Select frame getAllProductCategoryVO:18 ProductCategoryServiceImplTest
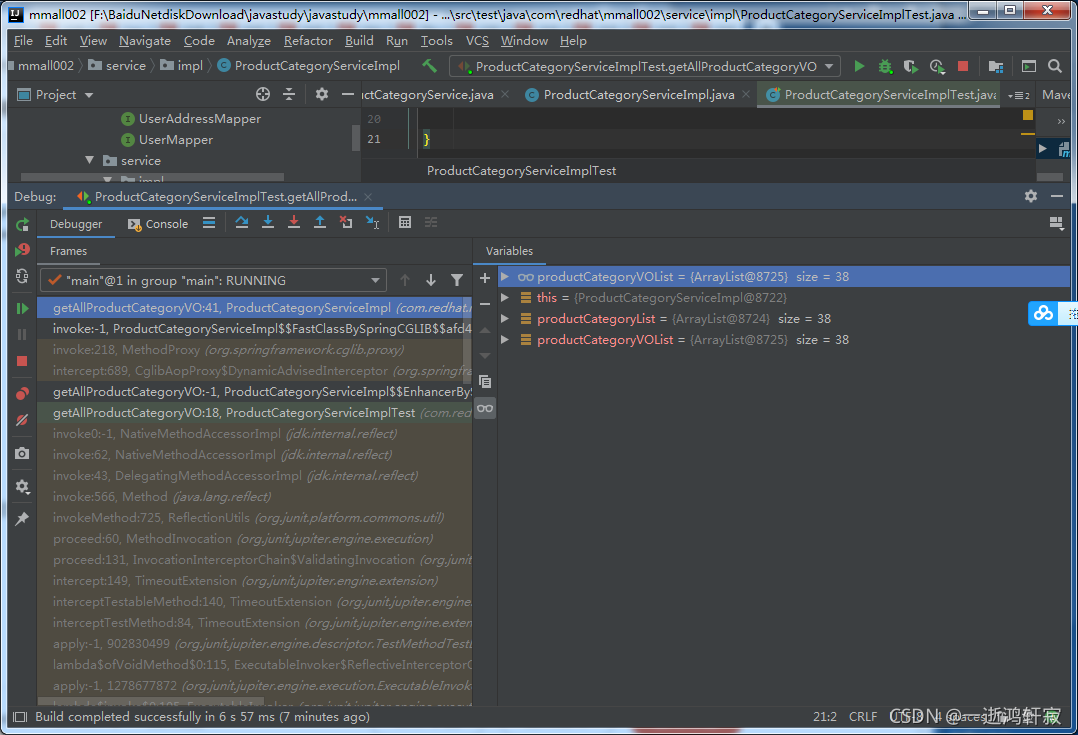 [x=254, y=413]
